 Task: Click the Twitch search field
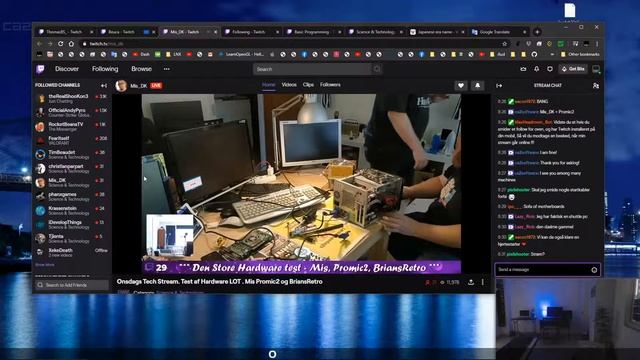click(312, 69)
